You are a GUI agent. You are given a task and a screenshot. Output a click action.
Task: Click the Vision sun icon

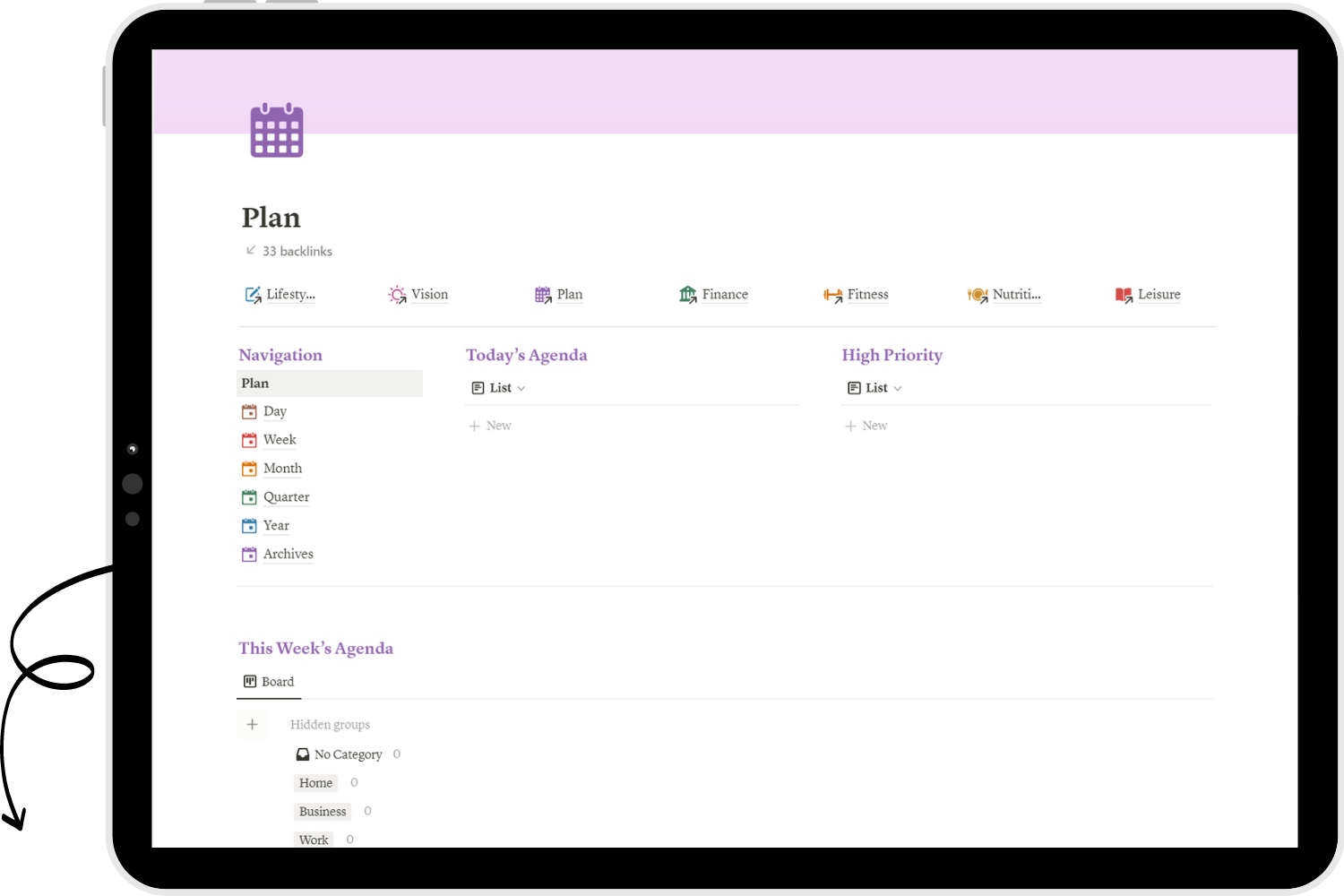point(397,295)
